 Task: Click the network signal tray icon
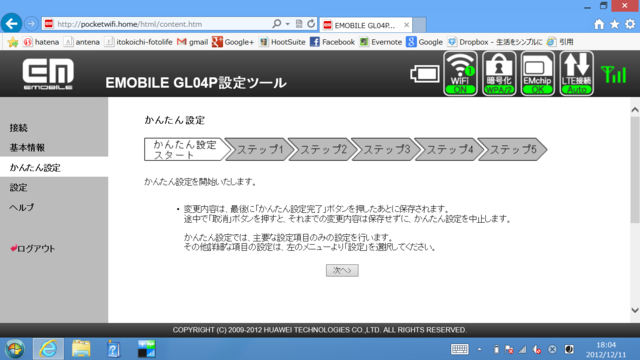point(523,349)
